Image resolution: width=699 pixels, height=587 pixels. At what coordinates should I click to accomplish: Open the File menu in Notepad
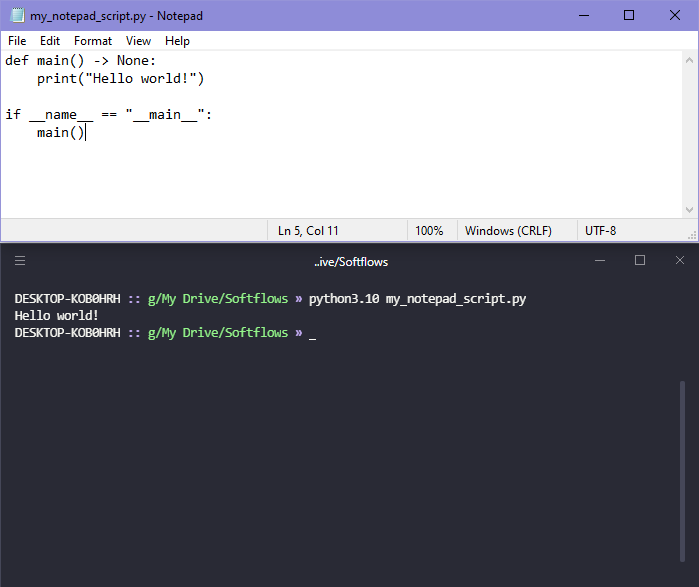tap(17, 41)
